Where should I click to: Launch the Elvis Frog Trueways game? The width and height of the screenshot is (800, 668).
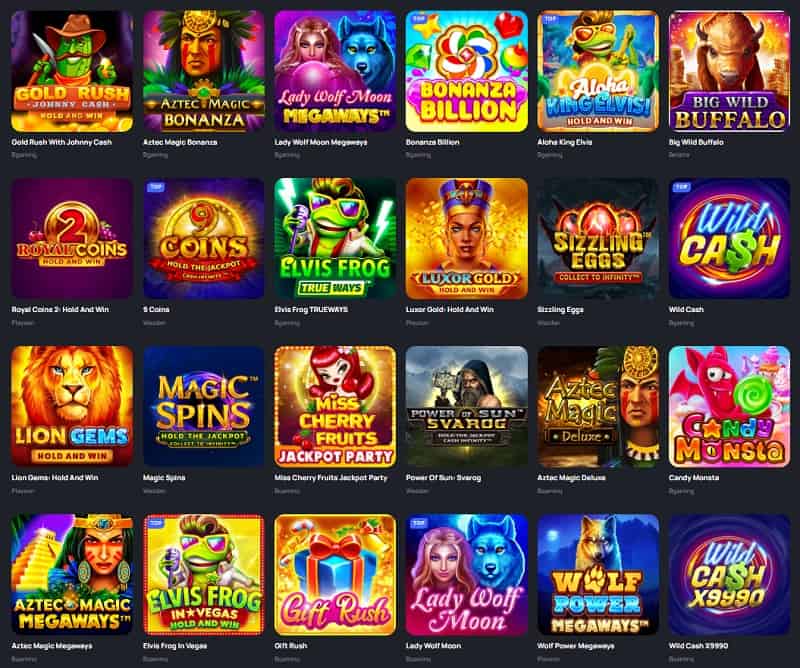(x=335, y=238)
